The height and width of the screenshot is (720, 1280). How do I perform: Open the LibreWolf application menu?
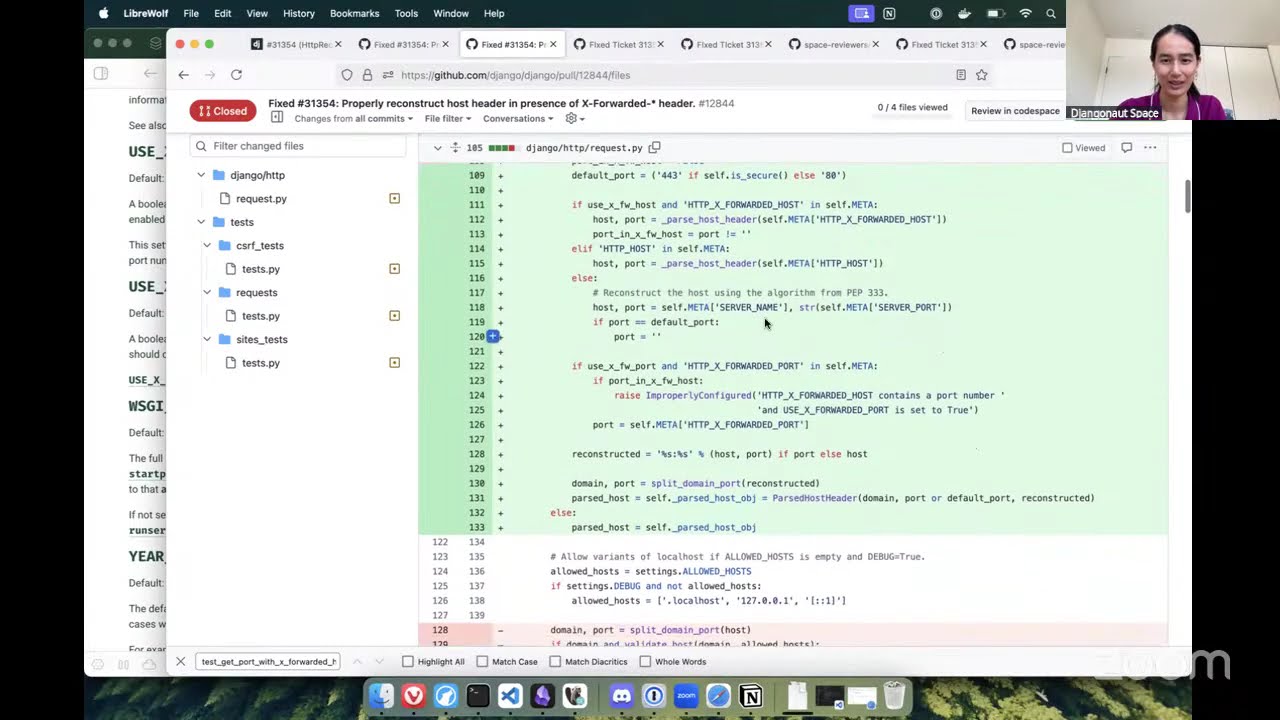(146, 13)
